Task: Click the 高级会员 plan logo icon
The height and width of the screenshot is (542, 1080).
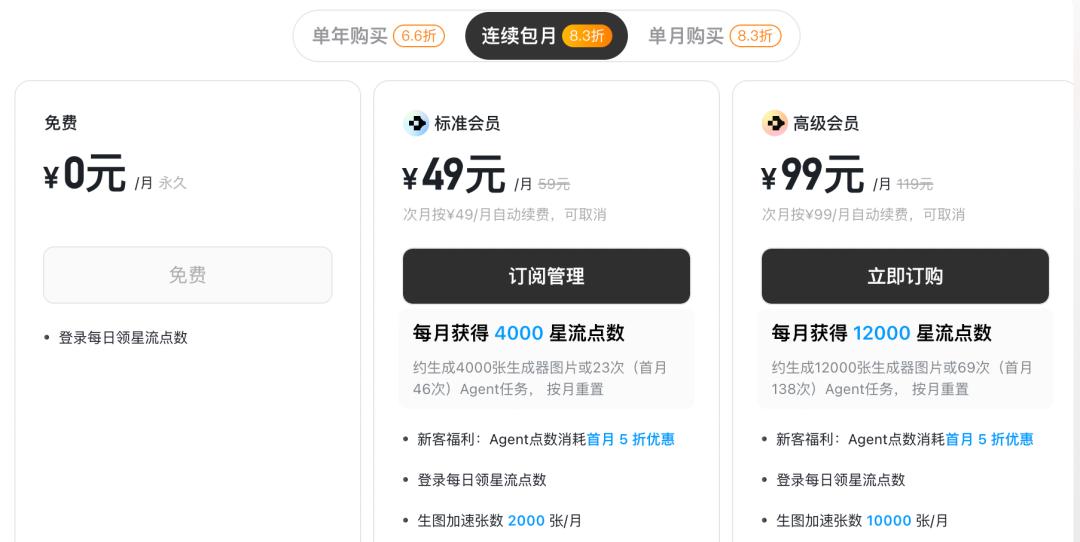Action: (x=775, y=123)
